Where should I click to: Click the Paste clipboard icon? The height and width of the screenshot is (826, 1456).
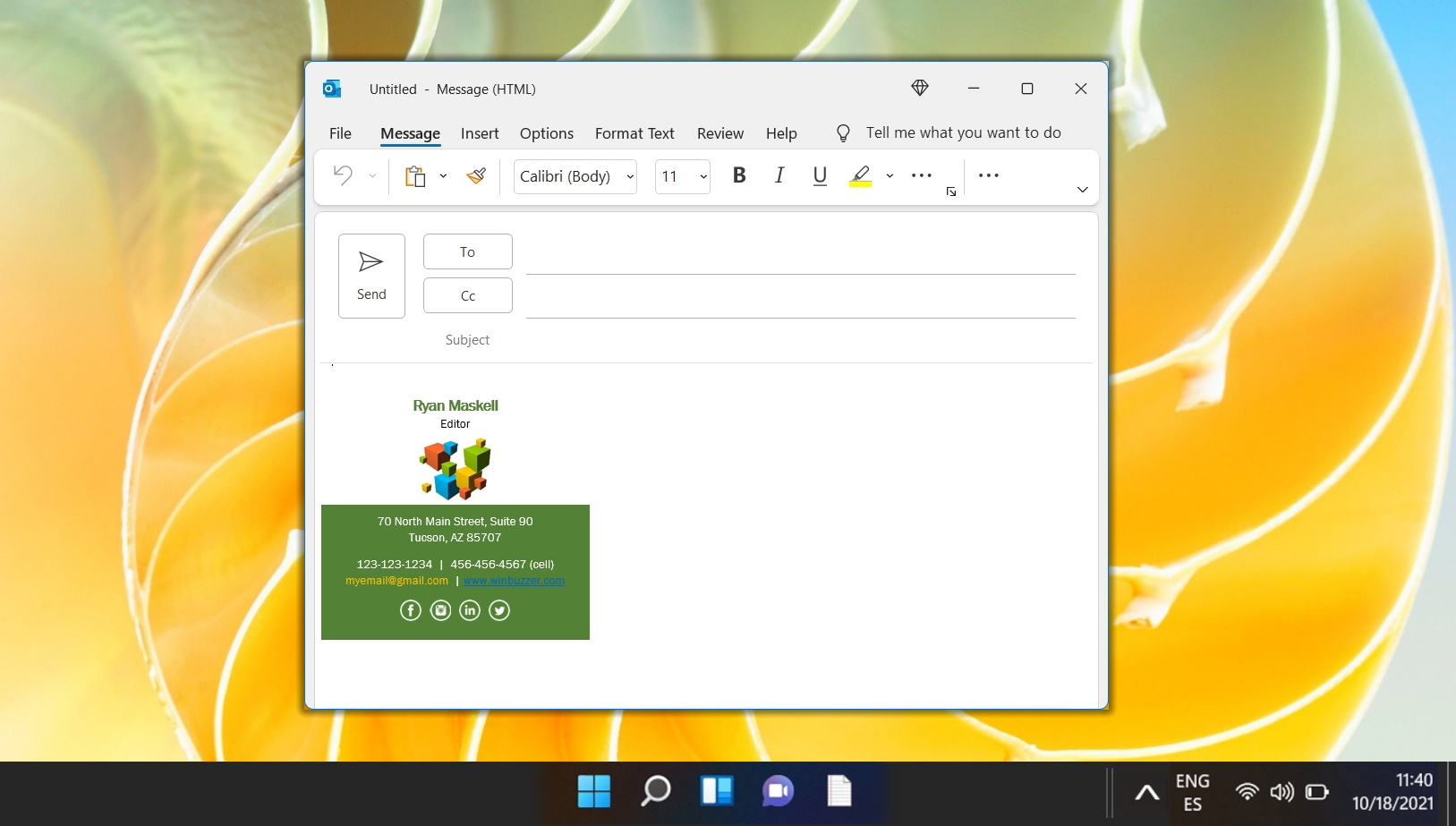coord(414,176)
